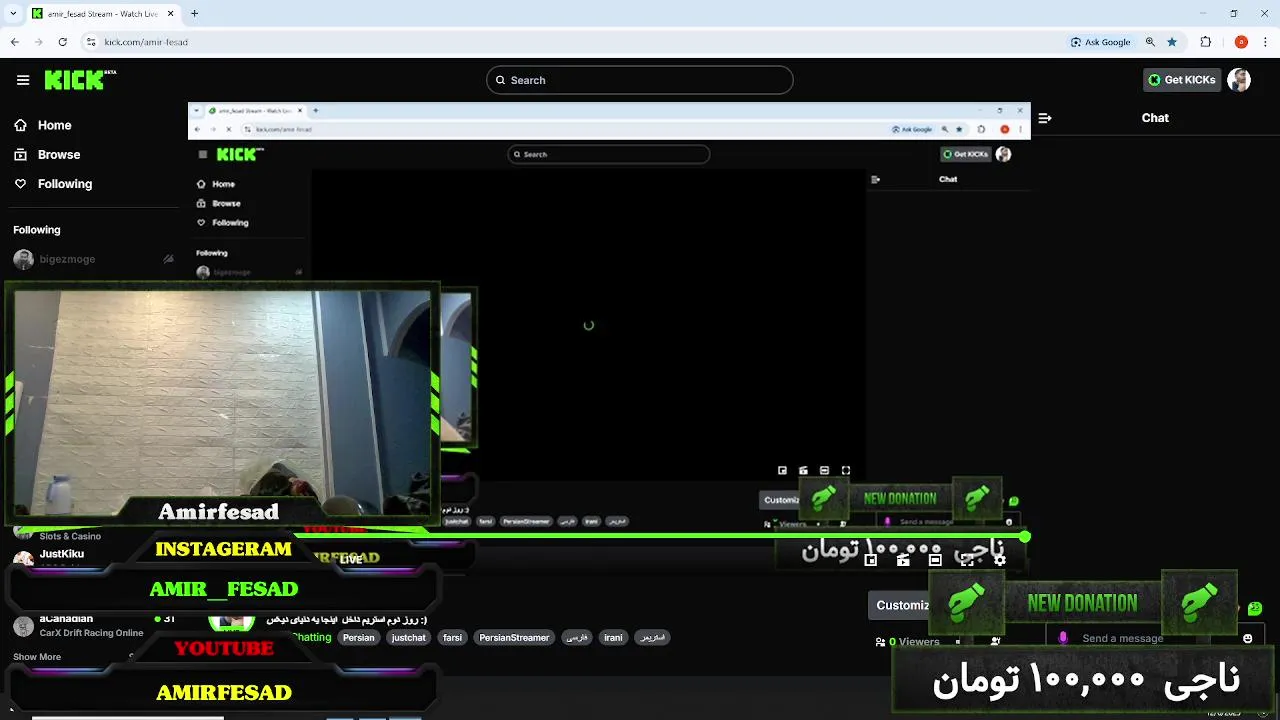This screenshot has height=720, width=1280.
Task: Click the green stream progress bar handle
Action: click(x=1025, y=538)
